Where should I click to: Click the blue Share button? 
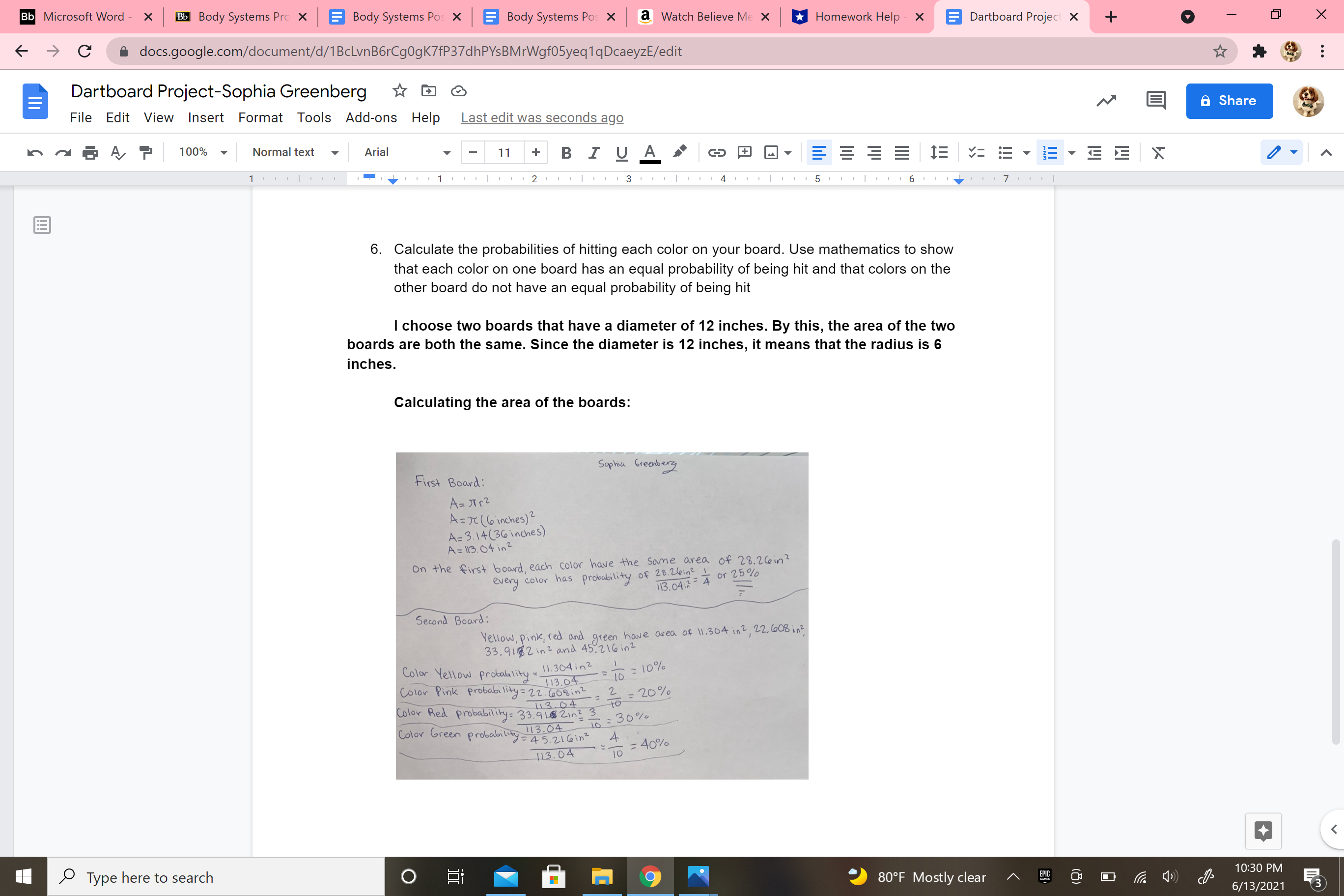[1229, 101]
